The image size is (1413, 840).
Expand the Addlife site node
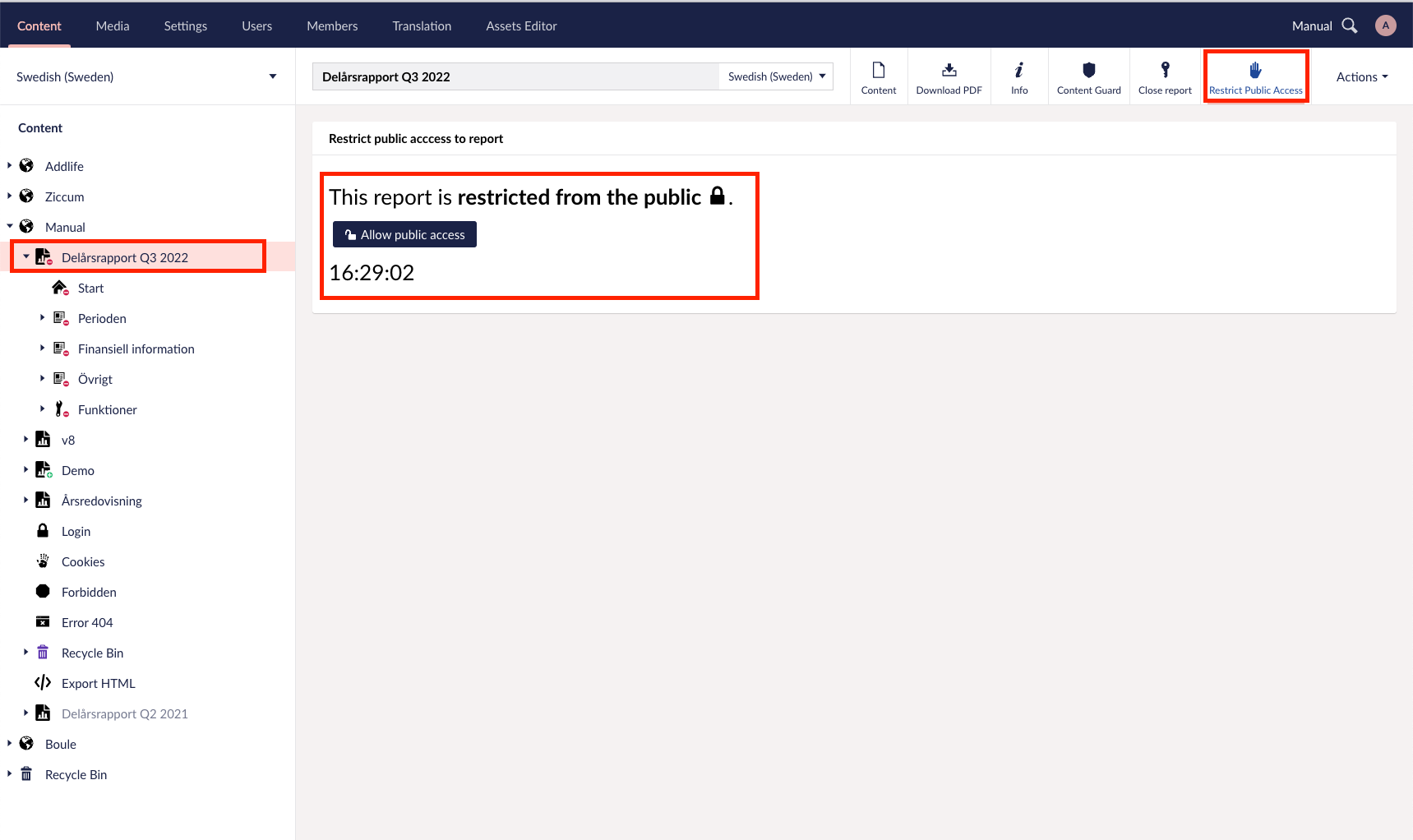click(x=10, y=166)
